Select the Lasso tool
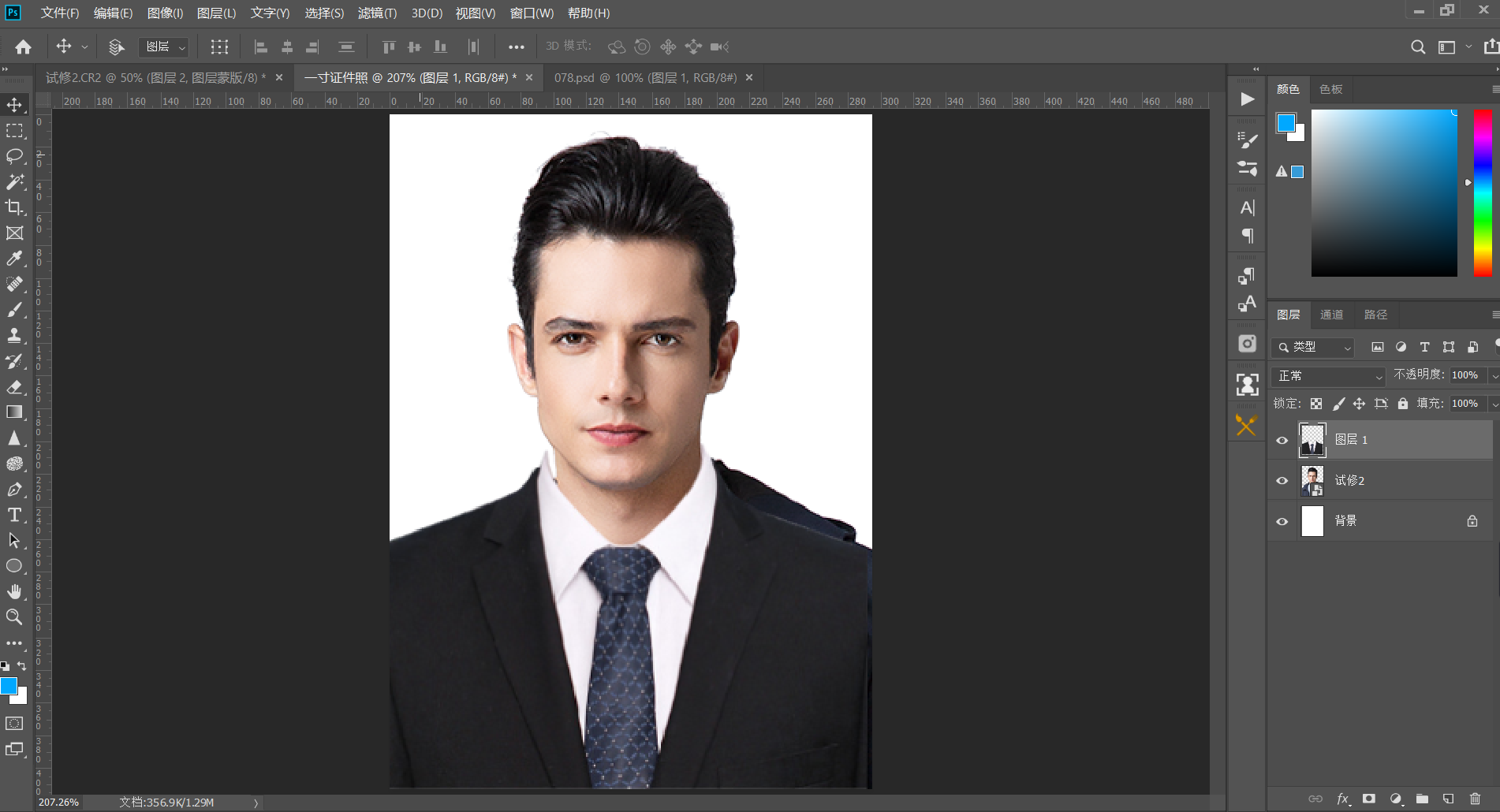Image resolution: width=1500 pixels, height=812 pixels. point(14,156)
